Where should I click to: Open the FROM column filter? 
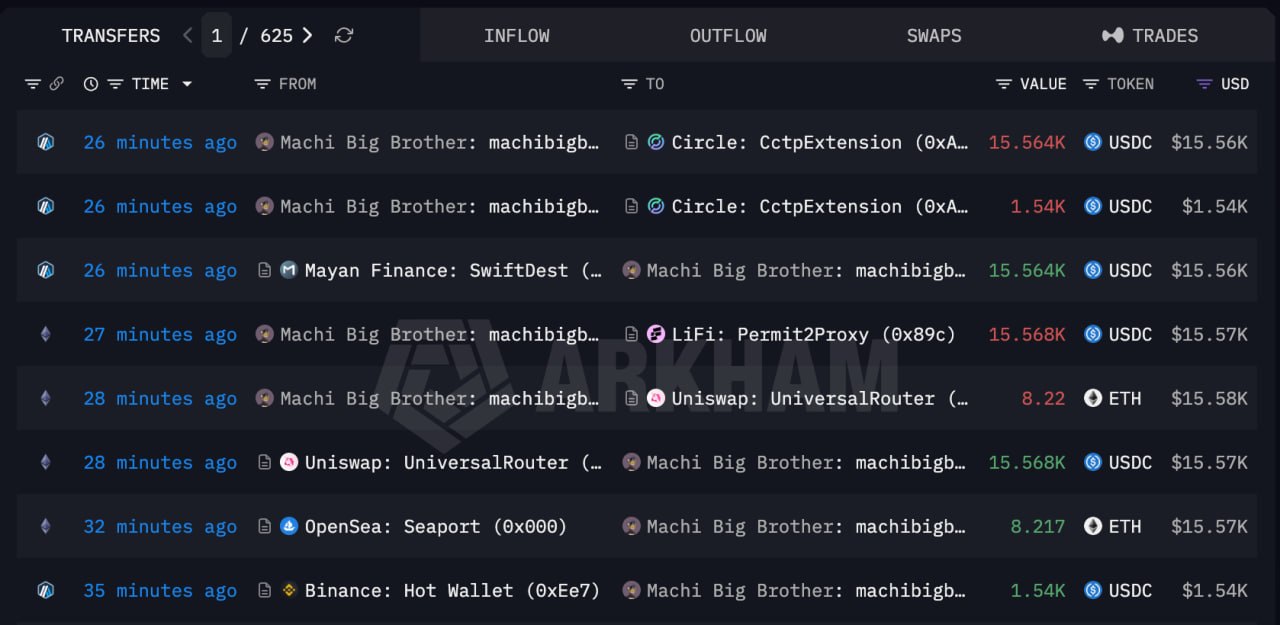coord(263,84)
